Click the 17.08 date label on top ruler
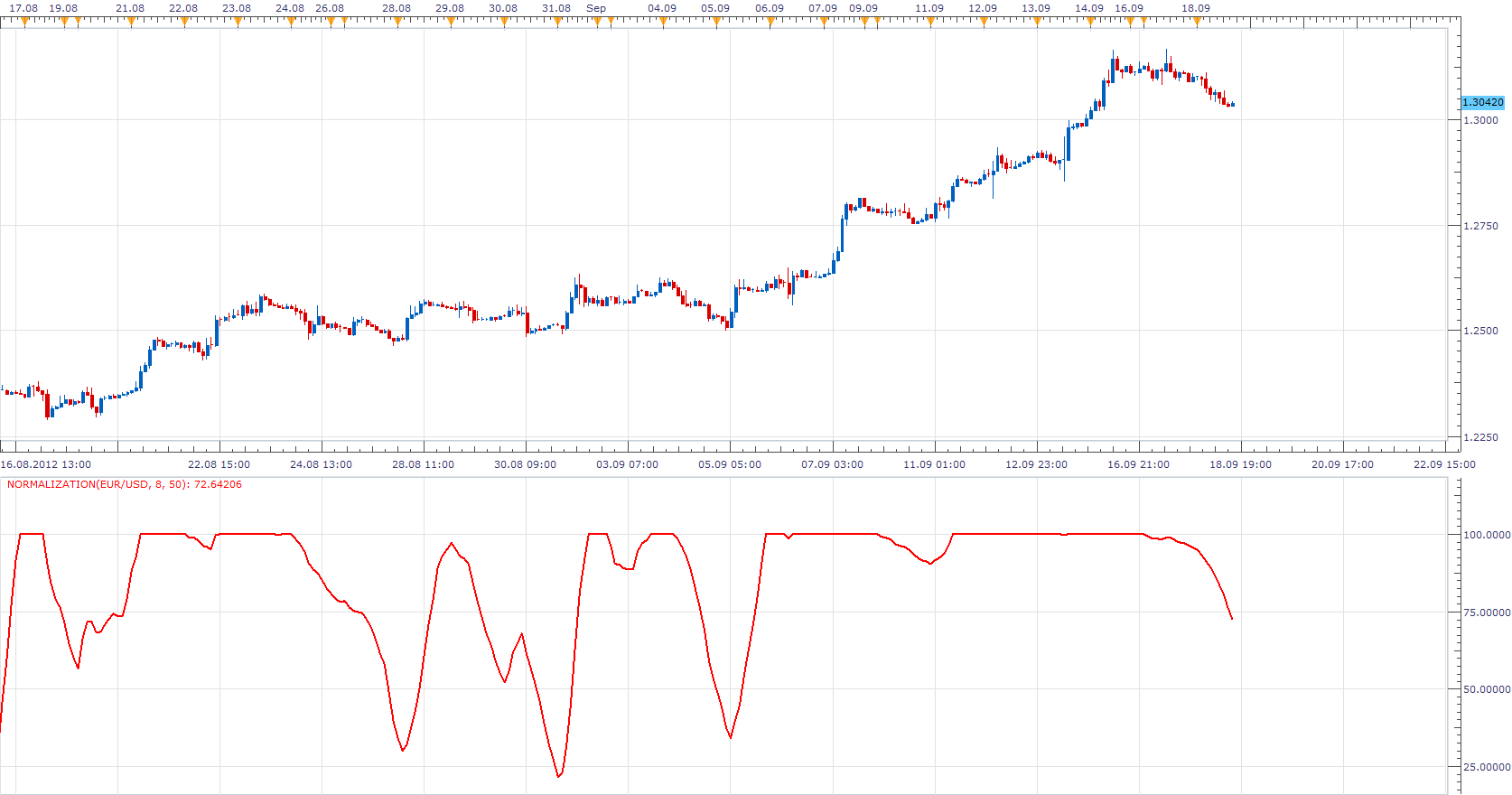This screenshot has height=795, width=1512. coord(23,8)
